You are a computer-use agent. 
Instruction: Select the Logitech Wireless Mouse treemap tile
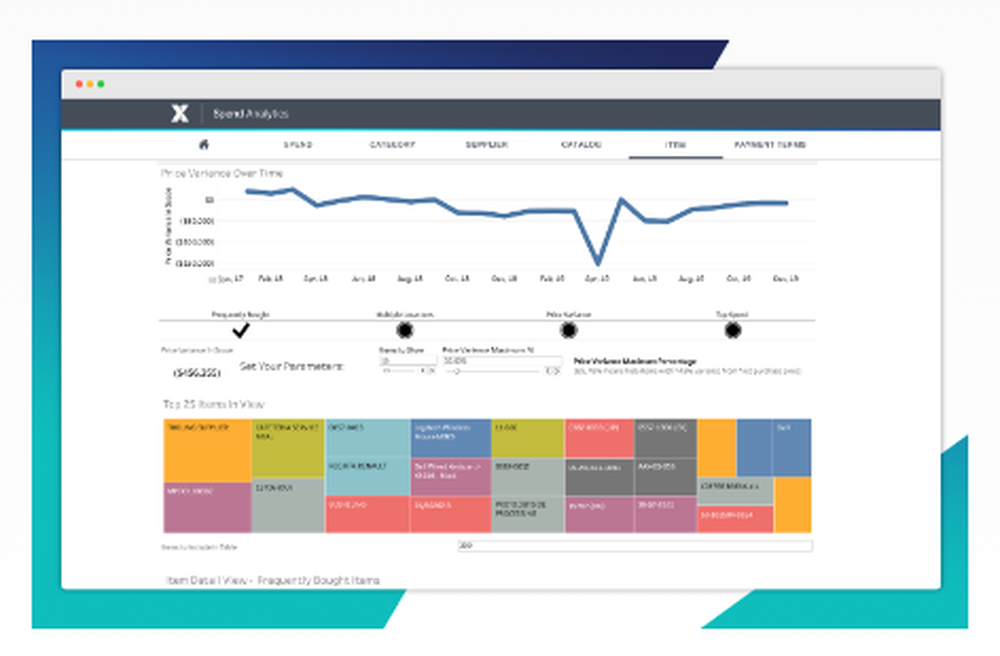click(451, 438)
